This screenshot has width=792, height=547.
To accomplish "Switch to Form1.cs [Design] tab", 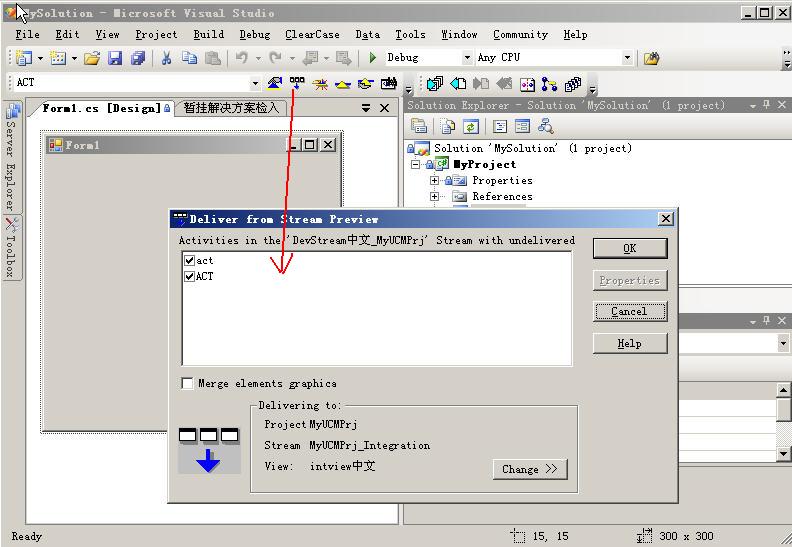I will [103, 108].
